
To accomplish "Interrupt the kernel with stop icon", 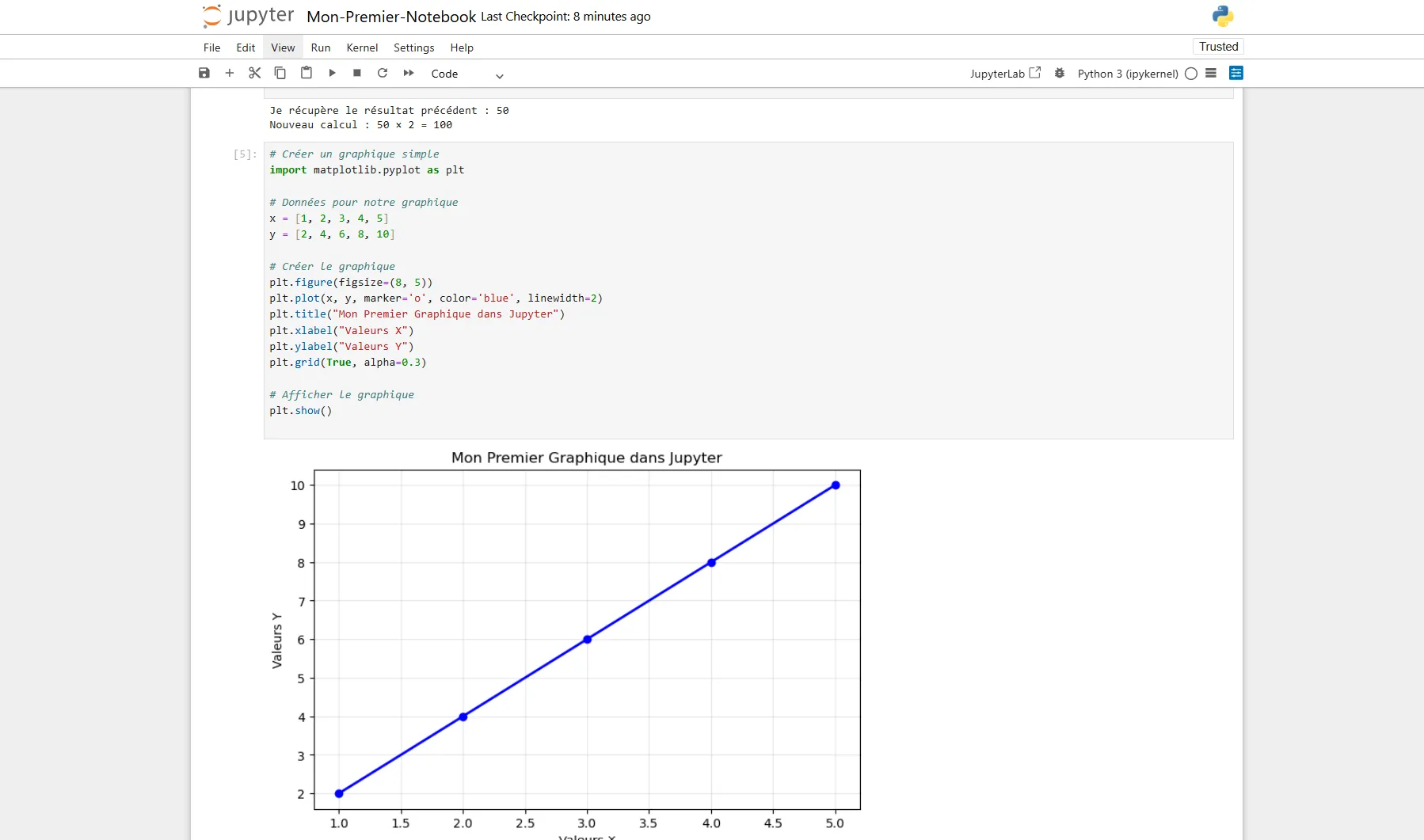I will coord(356,73).
